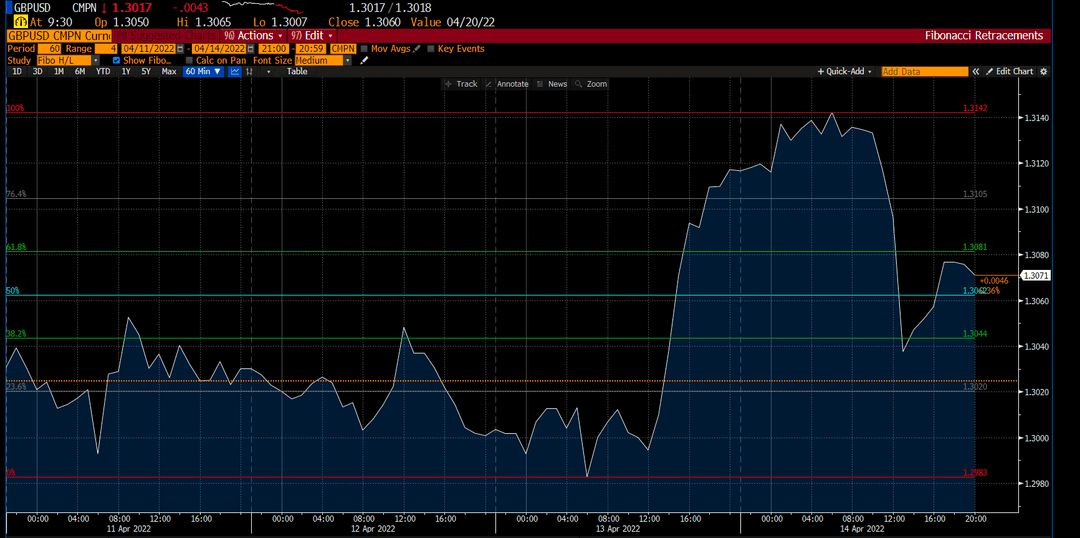The height and width of the screenshot is (538, 1080).
Task: Collapse panel with double chevron icon
Action: coord(976,72)
